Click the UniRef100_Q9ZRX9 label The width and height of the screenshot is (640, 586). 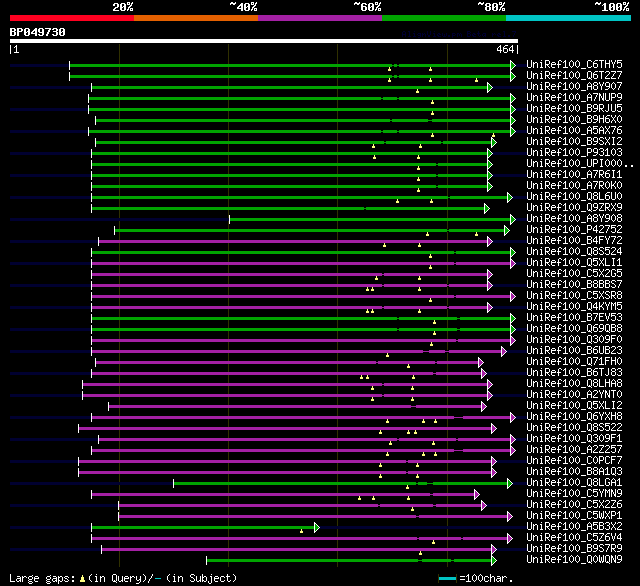click(574, 208)
